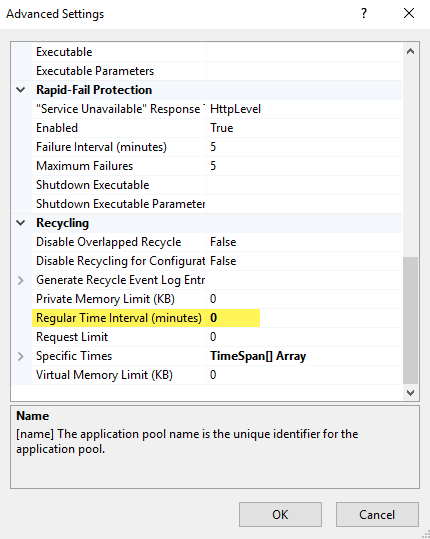The width and height of the screenshot is (430, 539).
Task: Select Disable Overlapped Recycle False value
Action: (304, 242)
